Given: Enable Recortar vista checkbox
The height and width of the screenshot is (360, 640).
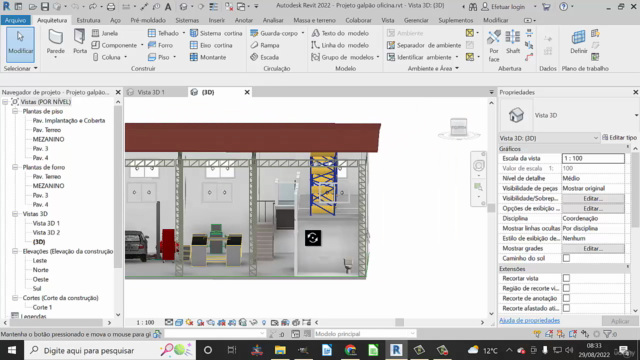Looking at the screenshot, I should coord(566,278).
